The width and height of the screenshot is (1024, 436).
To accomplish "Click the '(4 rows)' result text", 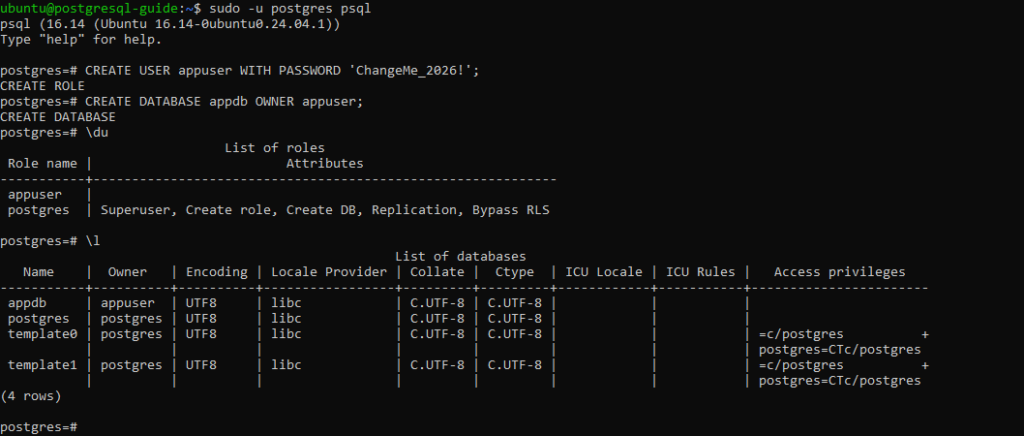I will pos(31,396).
